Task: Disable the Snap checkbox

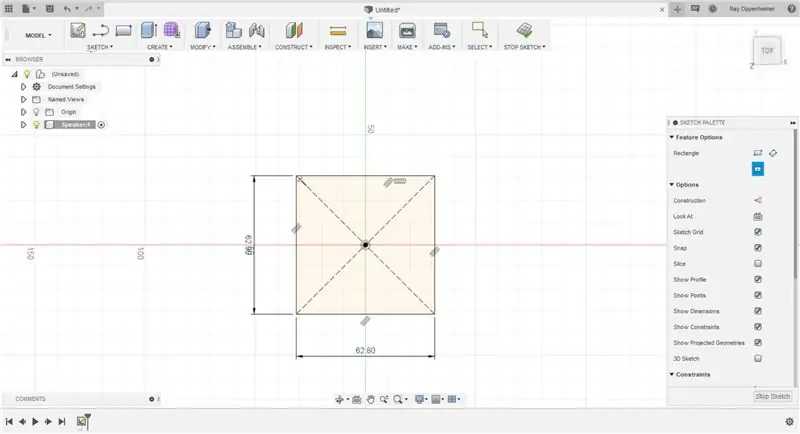Action: (x=758, y=248)
